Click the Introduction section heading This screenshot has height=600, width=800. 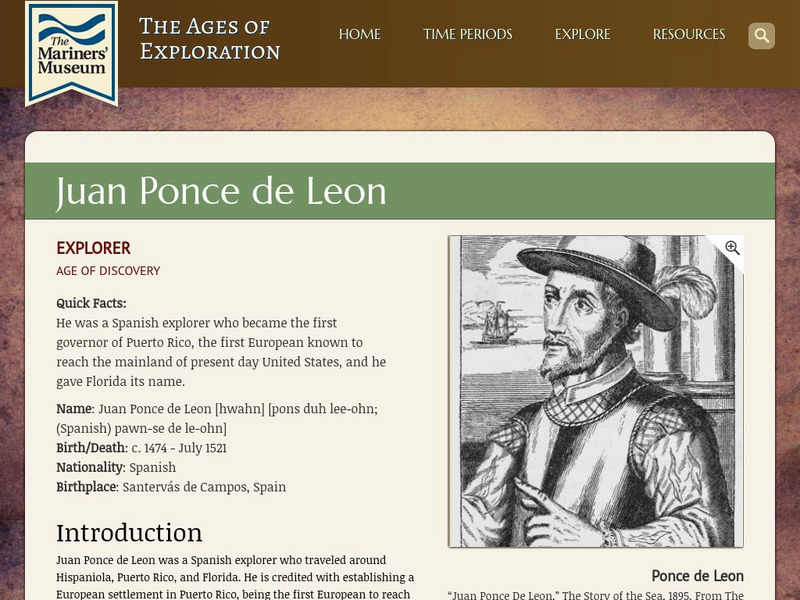pyautogui.click(x=129, y=531)
